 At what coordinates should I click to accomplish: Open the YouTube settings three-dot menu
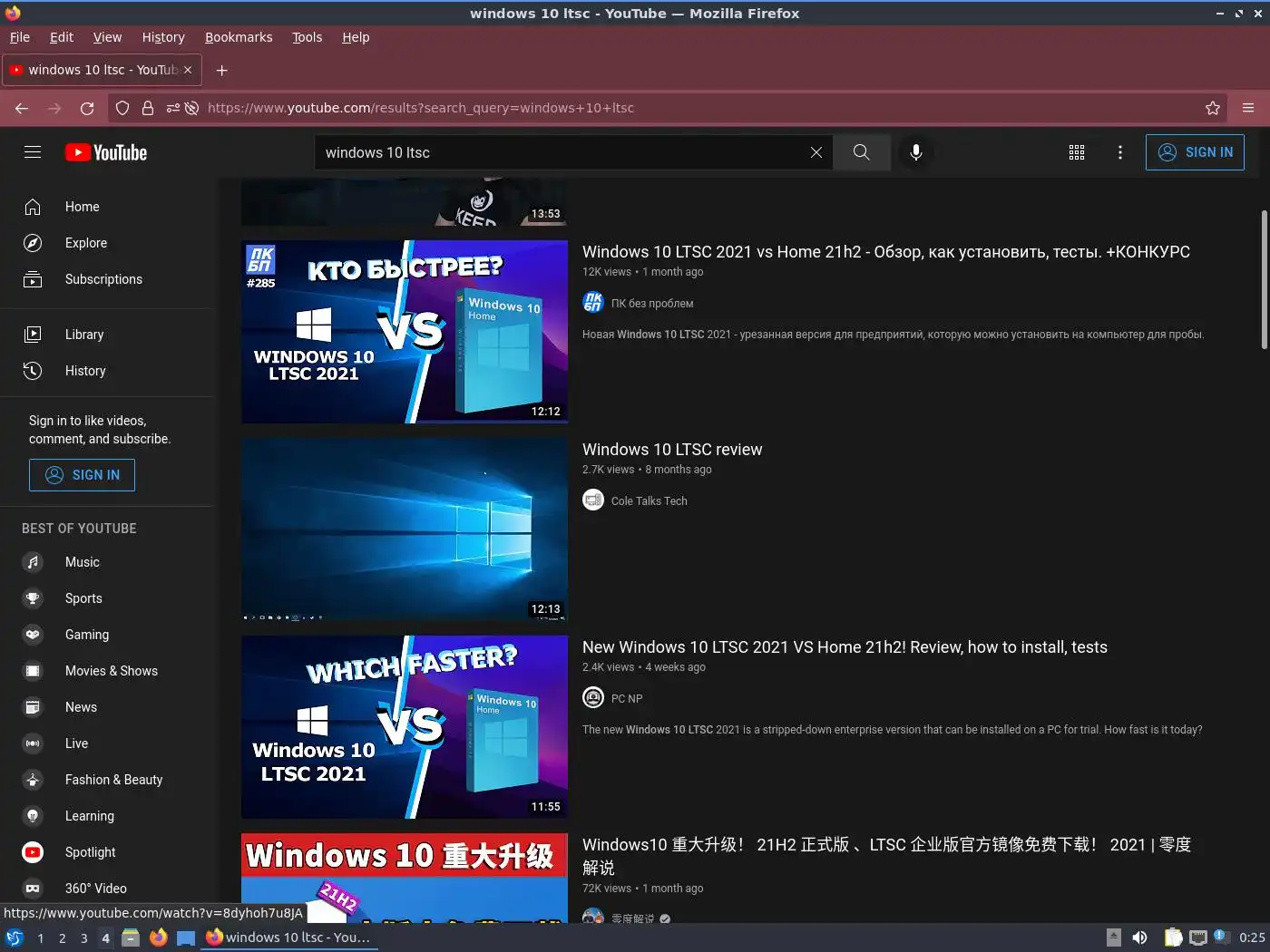tap(1120, 152)
